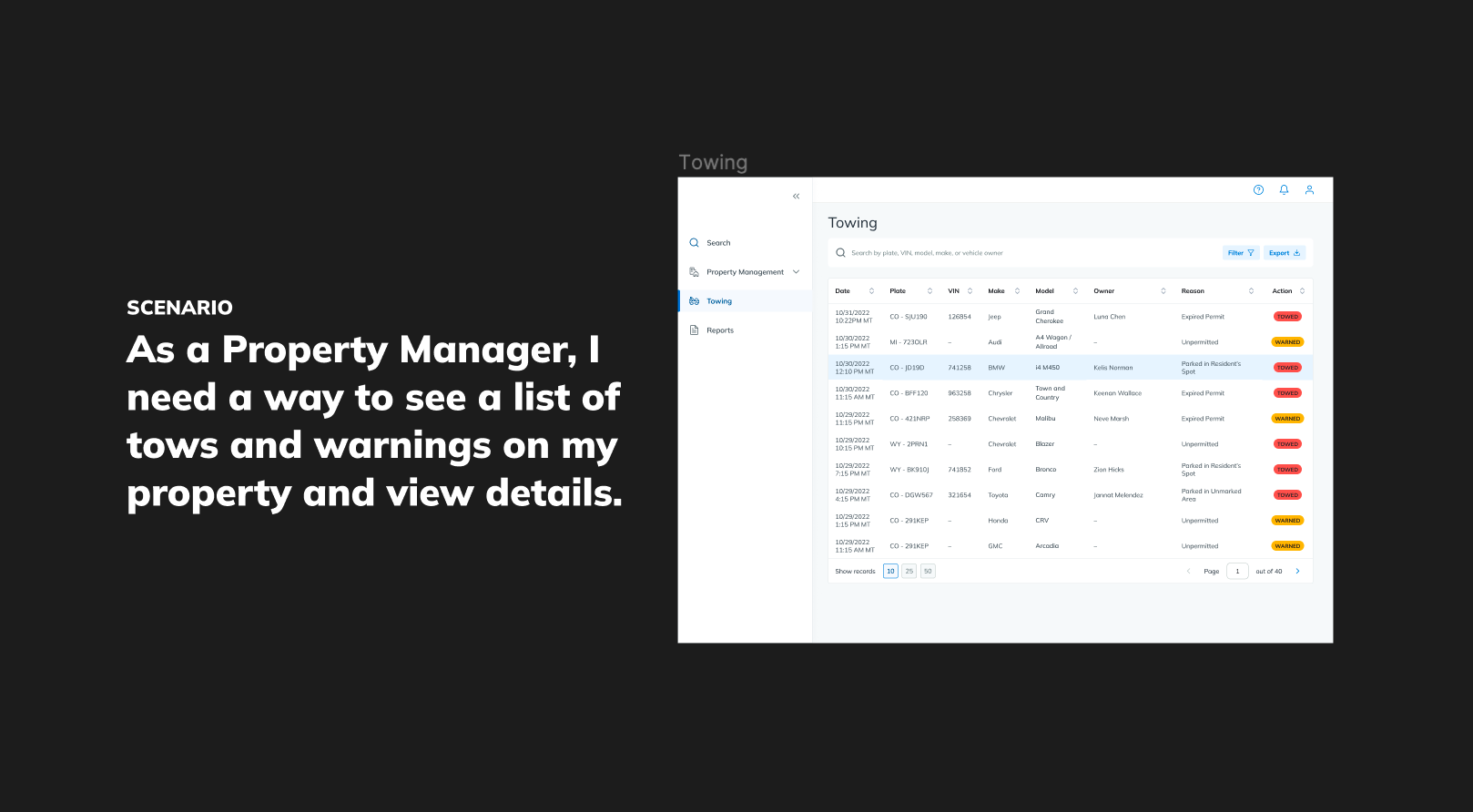
Task: Select owner Zion Hicks
Action: pyautogui.click(x=1109, y=470)
